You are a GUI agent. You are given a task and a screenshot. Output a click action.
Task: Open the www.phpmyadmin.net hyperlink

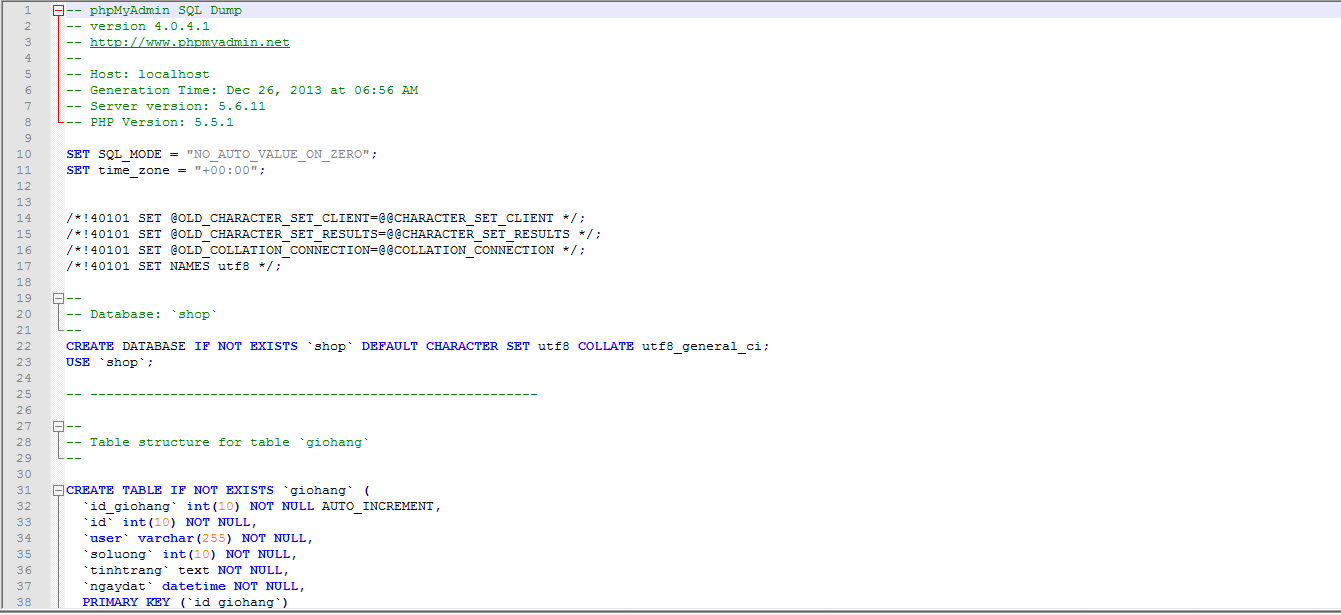189,42
